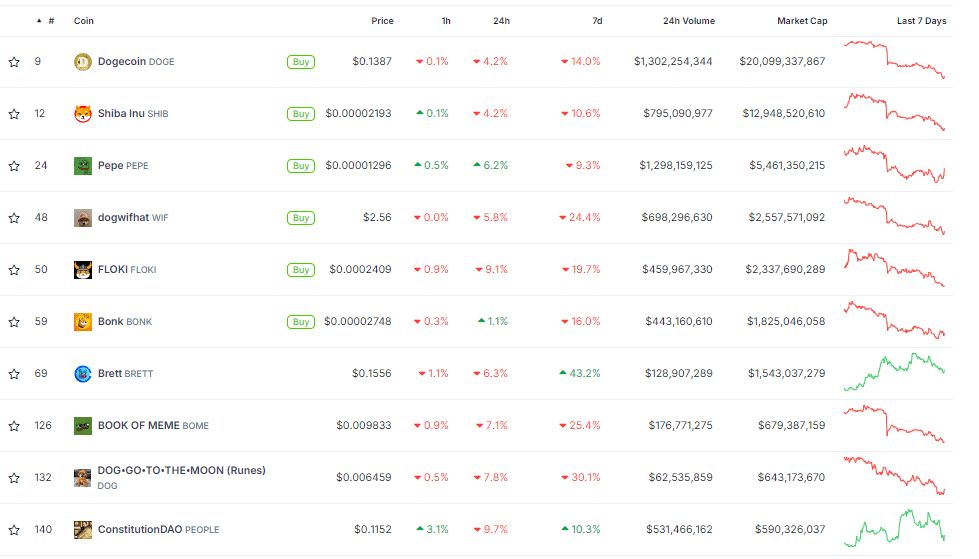Sort coins by the 7d column header
Image resolution: width=979 pixels, height=559 pixels.
click(x=597, y=21)
